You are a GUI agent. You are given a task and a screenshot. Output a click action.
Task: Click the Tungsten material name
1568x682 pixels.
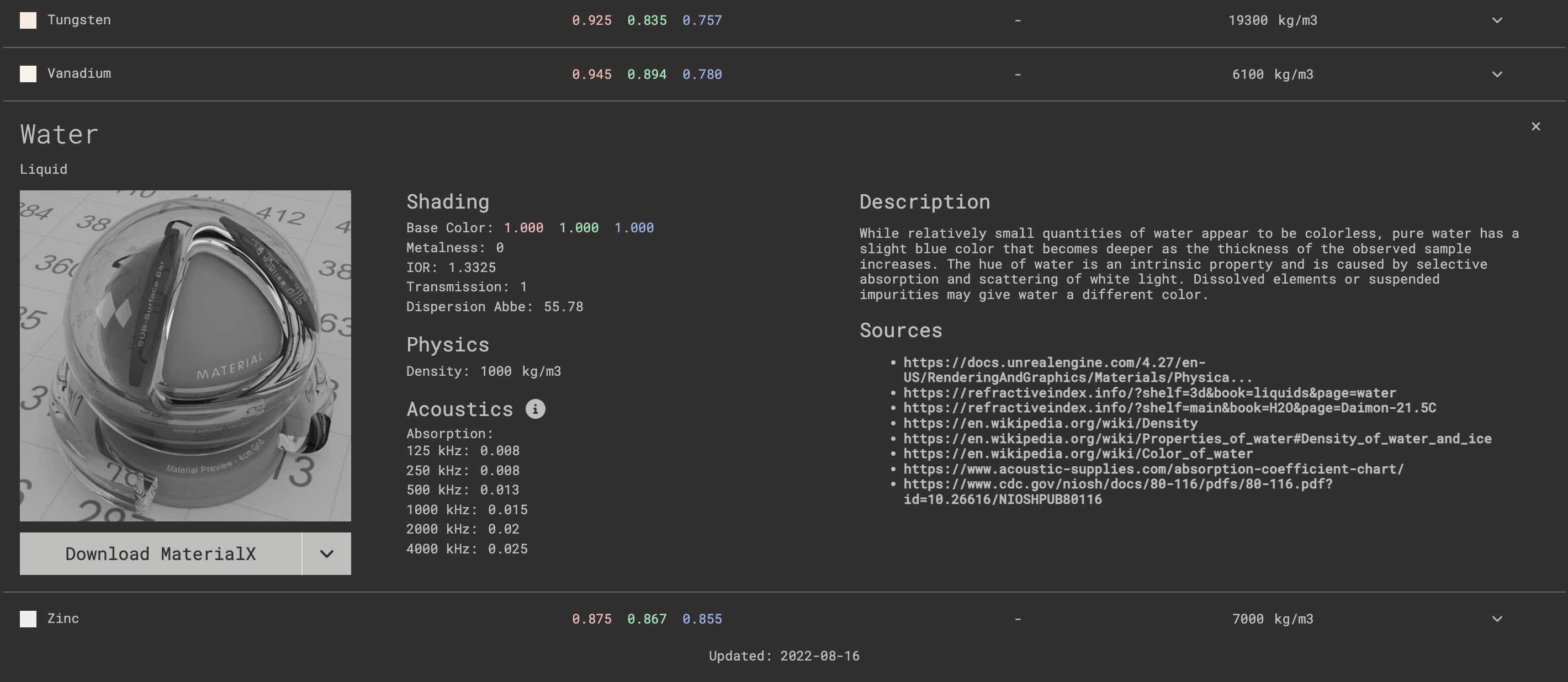[x=79, y=19]
